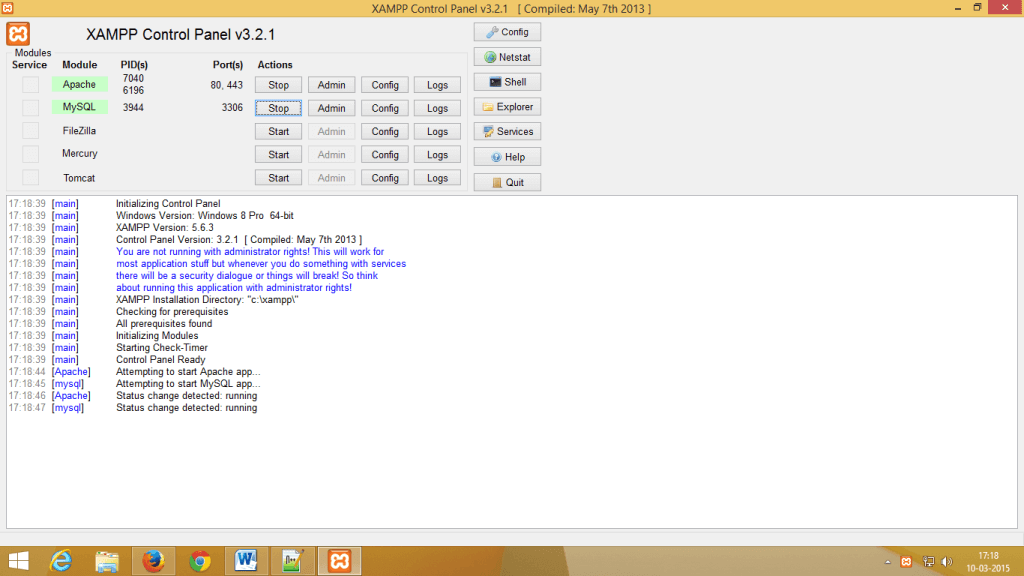
Task: Open the Services button
Action: click(x=507, y=131)
